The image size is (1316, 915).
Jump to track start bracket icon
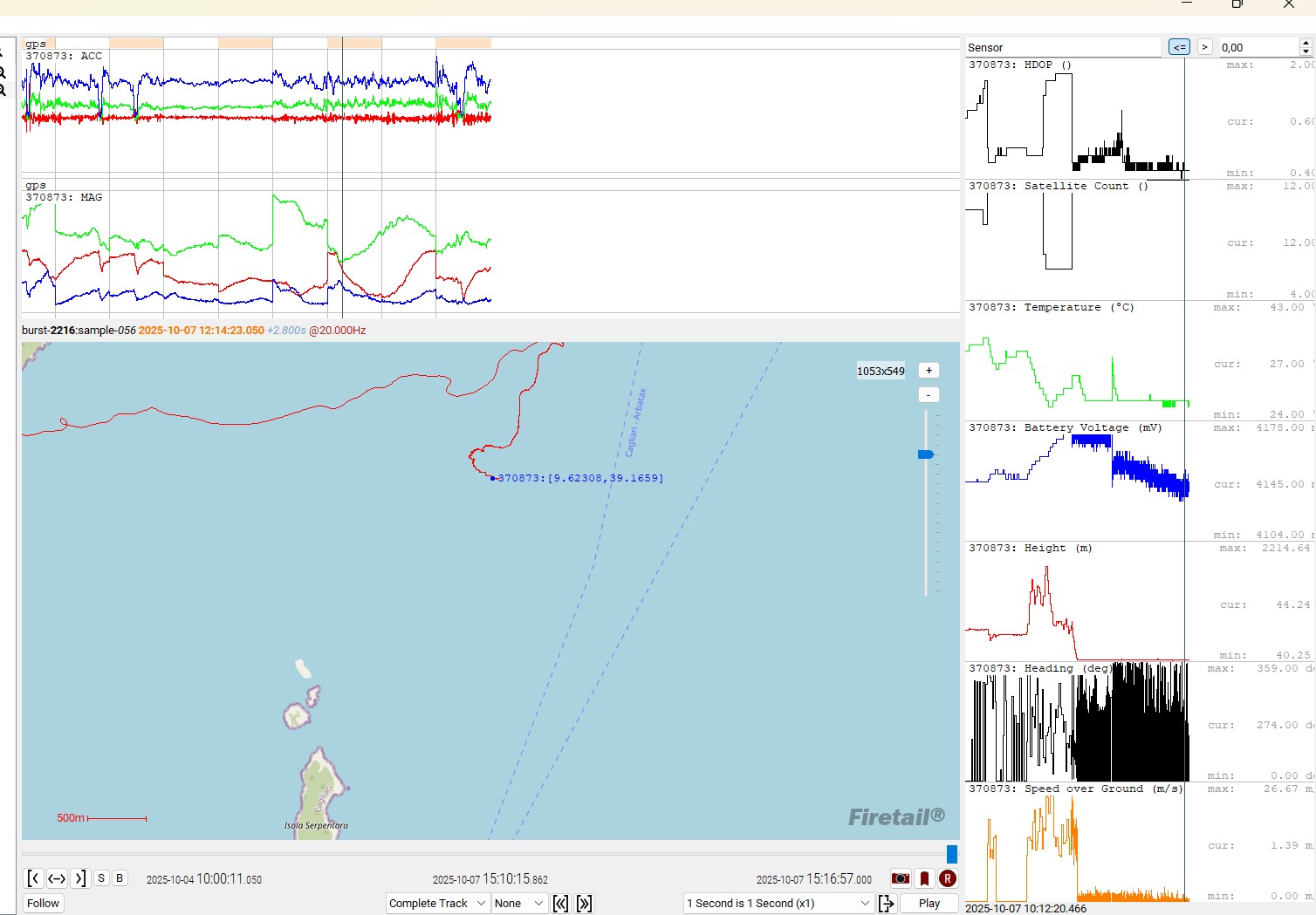(x=33, y=878)
